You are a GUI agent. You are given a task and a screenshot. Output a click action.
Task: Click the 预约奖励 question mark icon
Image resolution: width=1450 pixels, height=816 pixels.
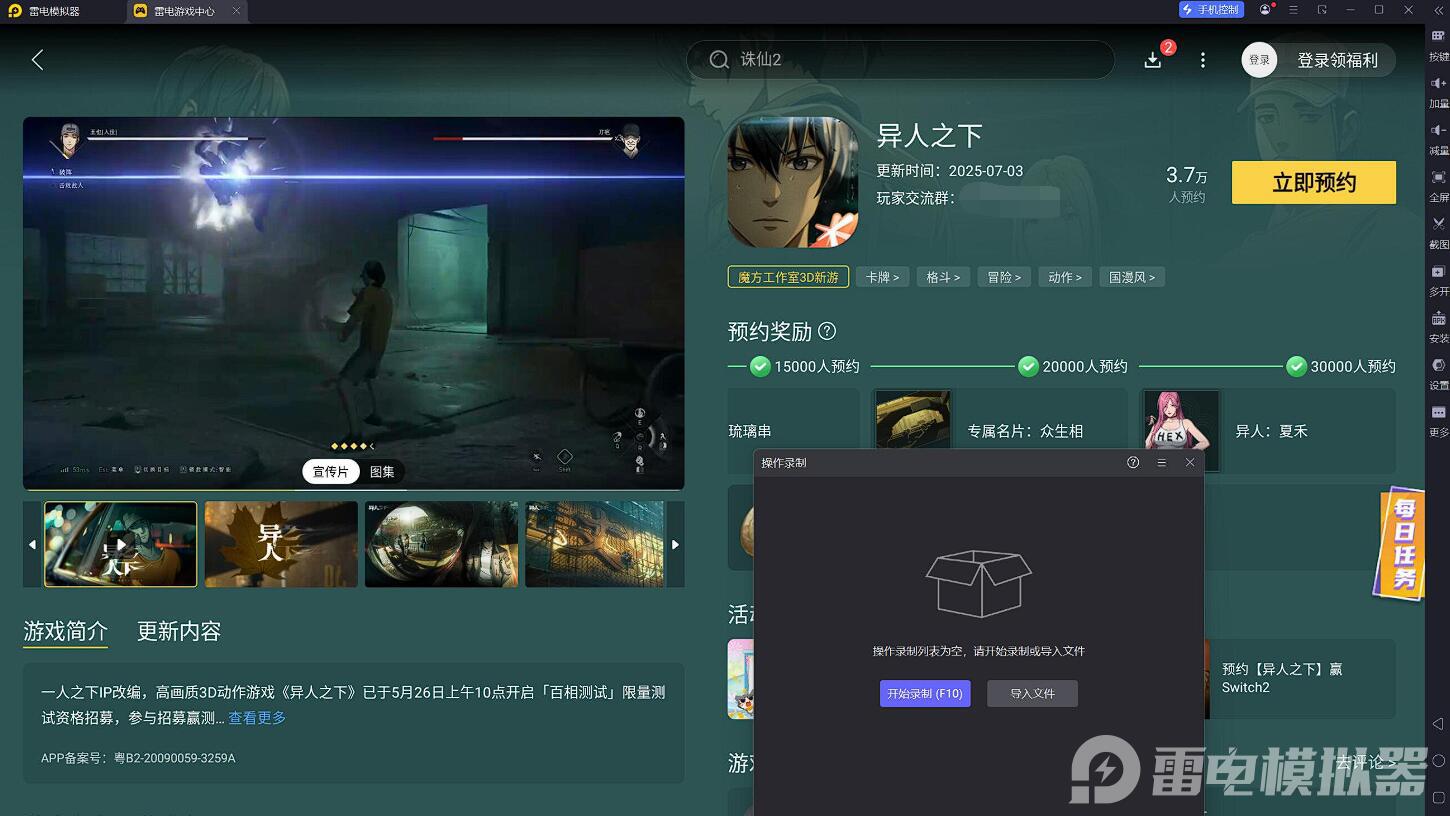(827, 331)
